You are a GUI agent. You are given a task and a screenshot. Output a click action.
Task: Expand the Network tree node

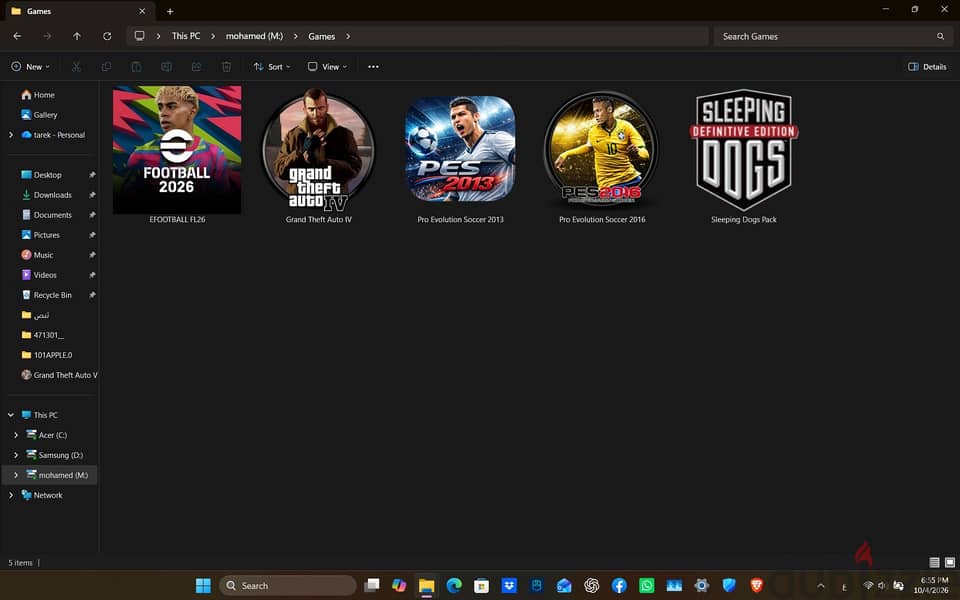[11, 495]
